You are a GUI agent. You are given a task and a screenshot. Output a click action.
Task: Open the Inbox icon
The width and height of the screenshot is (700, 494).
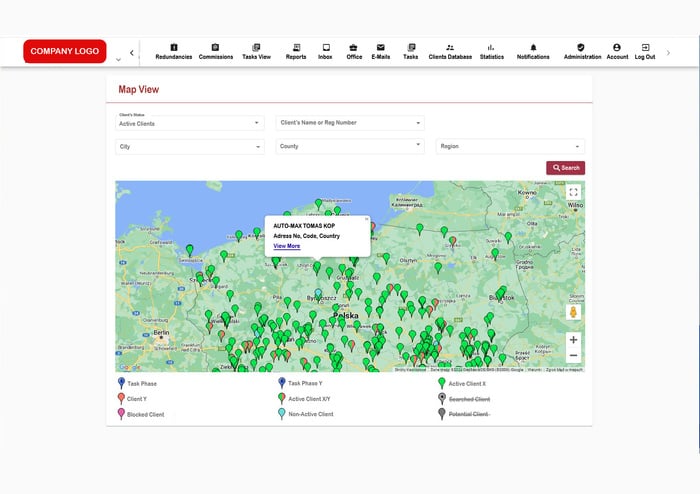pos(326,47)
